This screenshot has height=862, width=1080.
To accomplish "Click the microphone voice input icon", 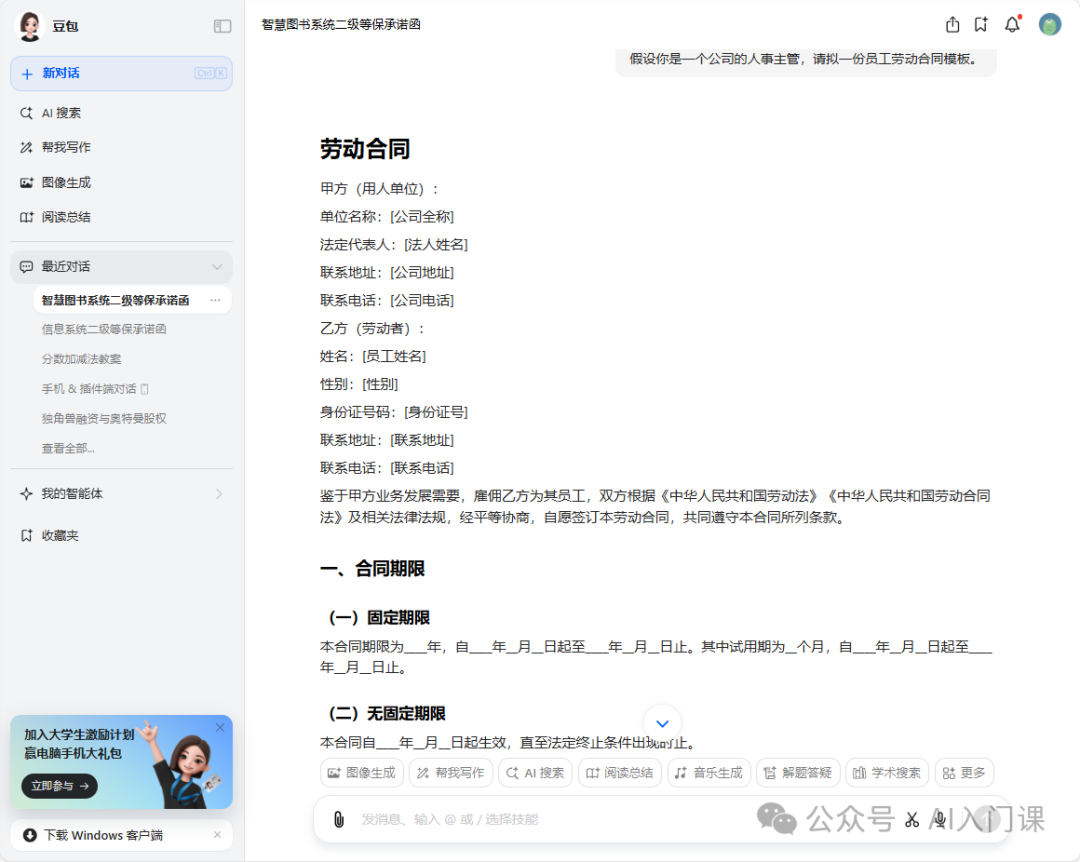I will 939,819.
